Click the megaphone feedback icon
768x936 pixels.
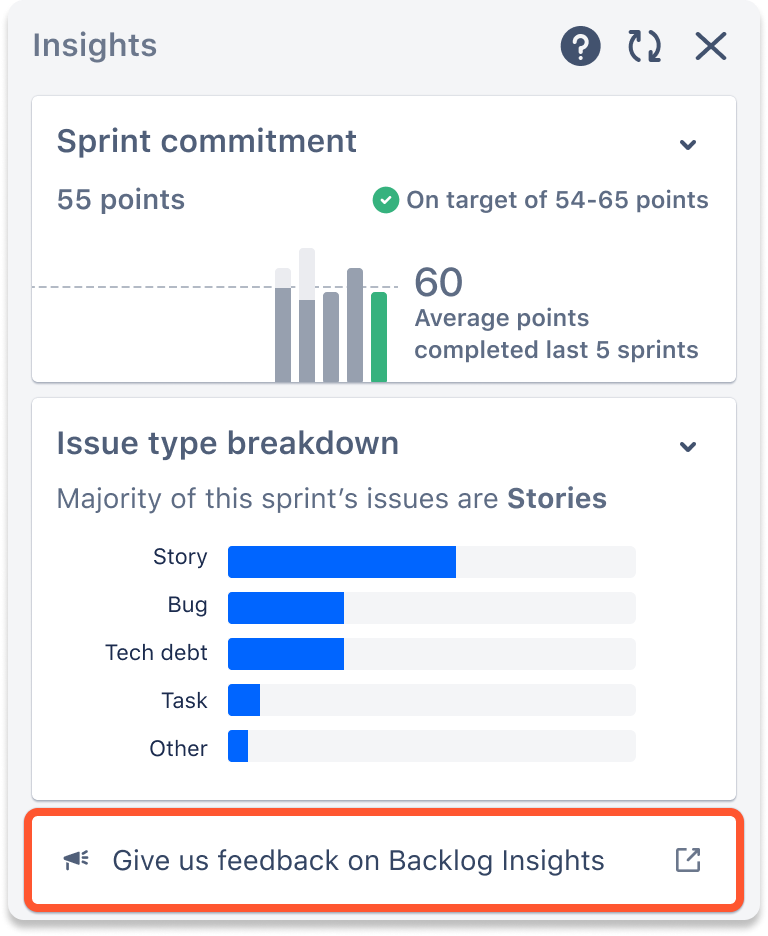point(76,860)
